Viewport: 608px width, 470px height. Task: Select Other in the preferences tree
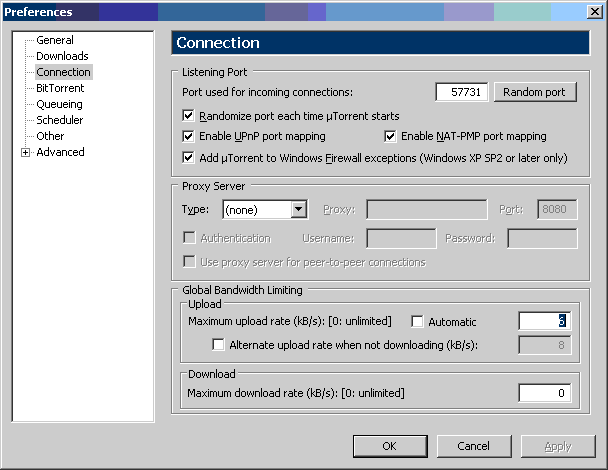pyautogui.click(x=50, y=136)
